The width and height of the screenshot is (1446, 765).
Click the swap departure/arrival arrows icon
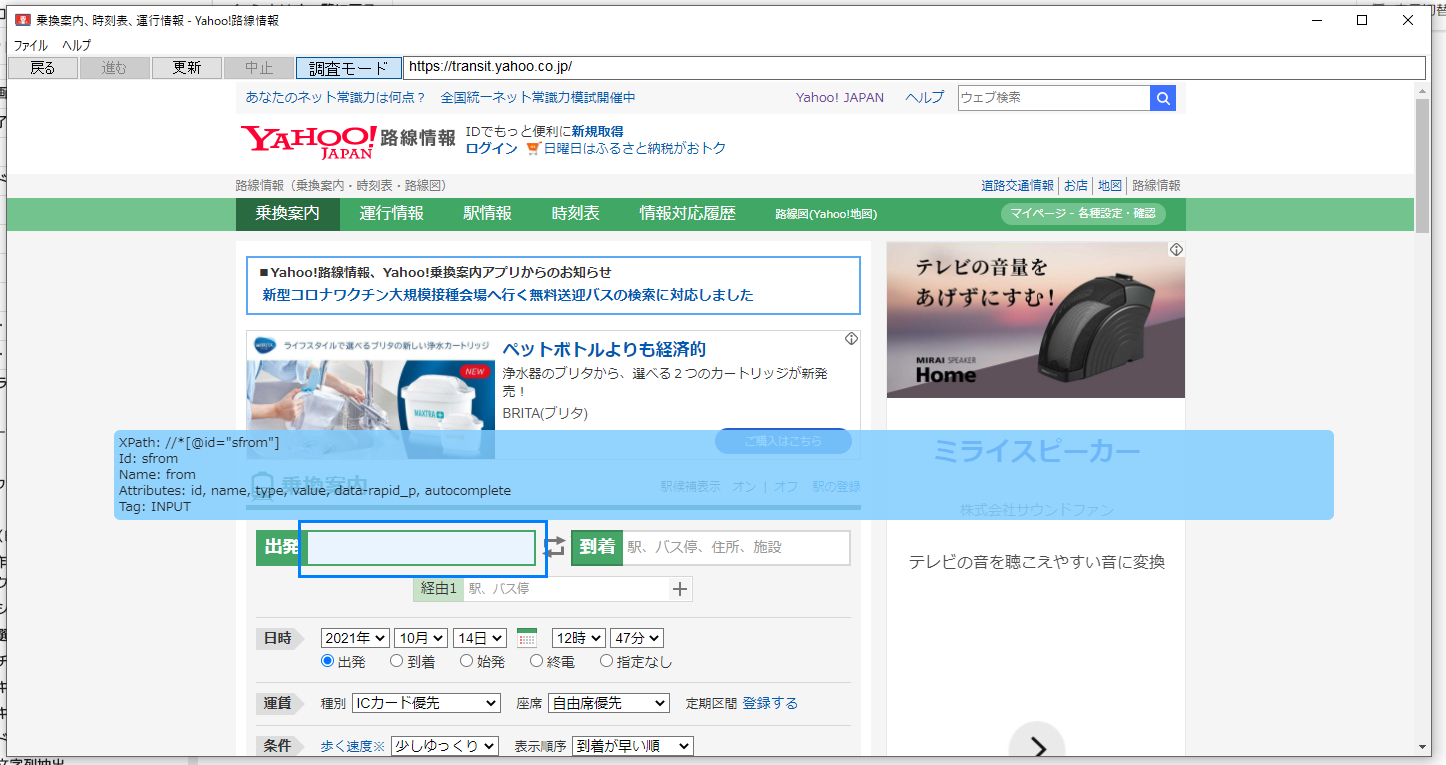coord(554,547)
